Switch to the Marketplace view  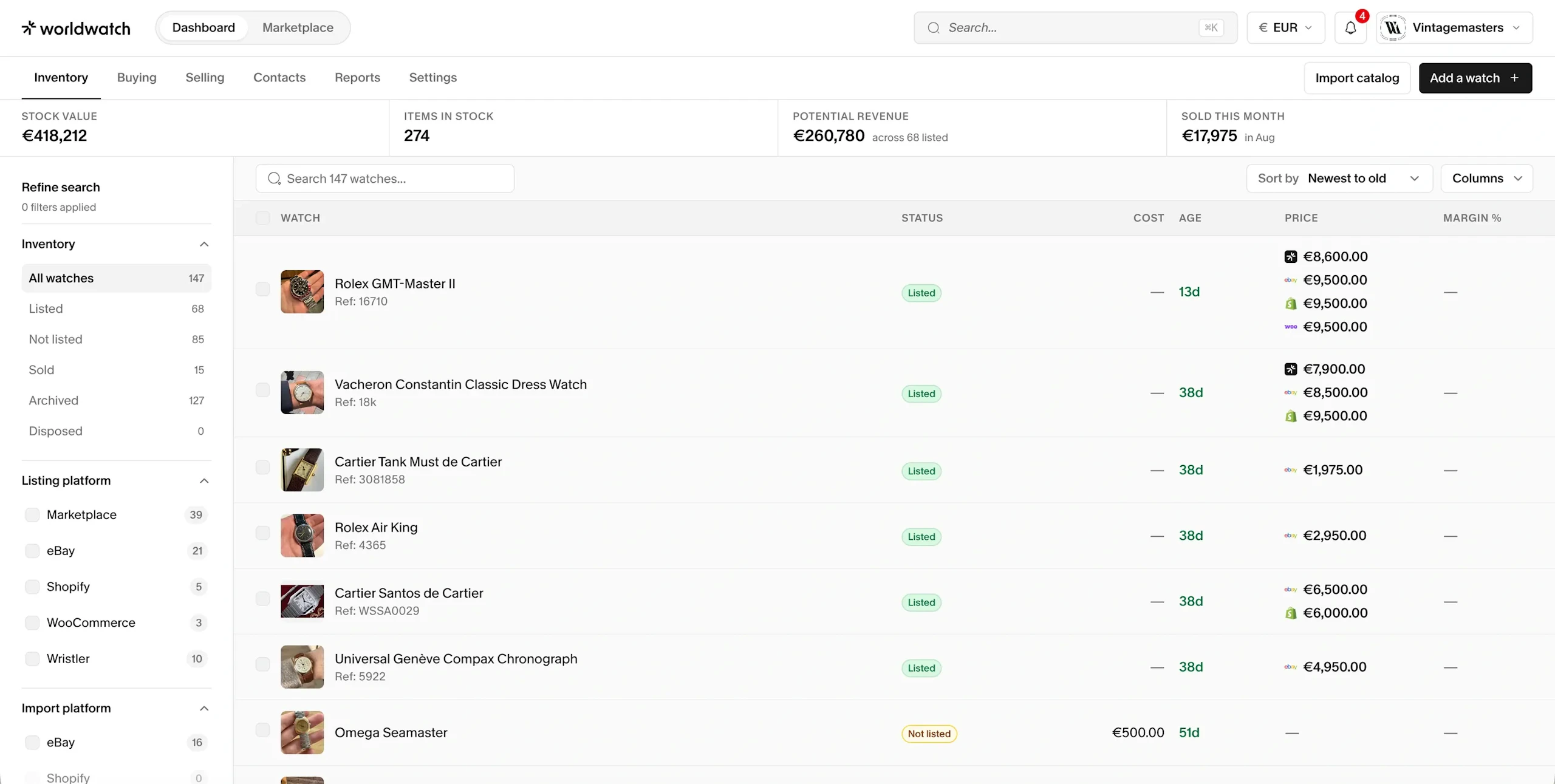298,28
